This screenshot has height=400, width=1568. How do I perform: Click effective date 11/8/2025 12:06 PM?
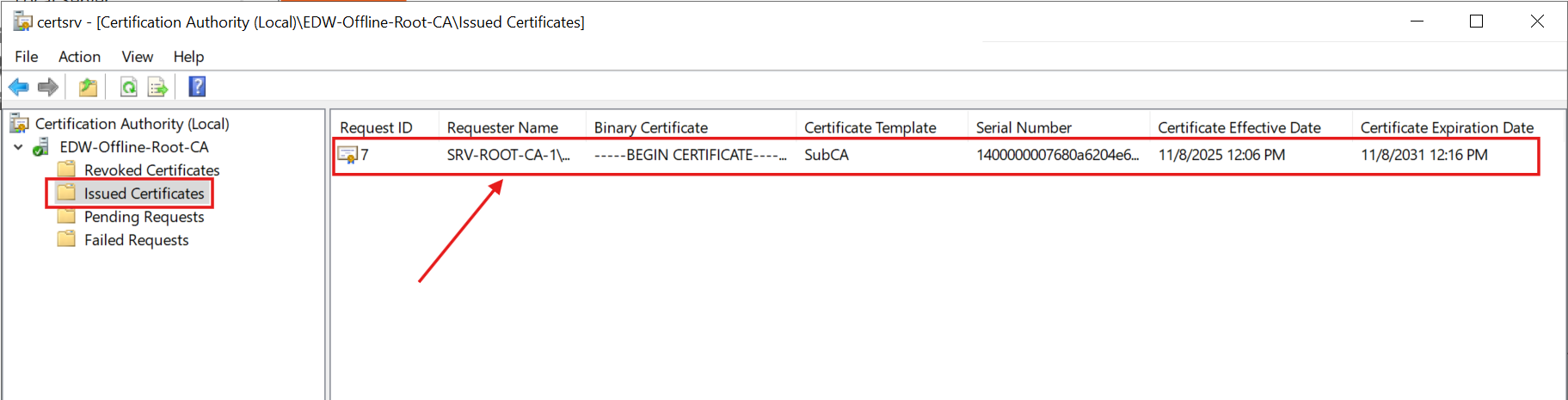tap(1222, 155)
